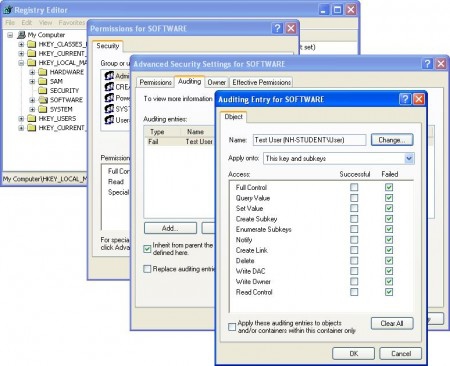The width and height of the screenshot is (450, 366).
Task: Uncheck Failed box for Set Value
Action: (x=389, y=208)
